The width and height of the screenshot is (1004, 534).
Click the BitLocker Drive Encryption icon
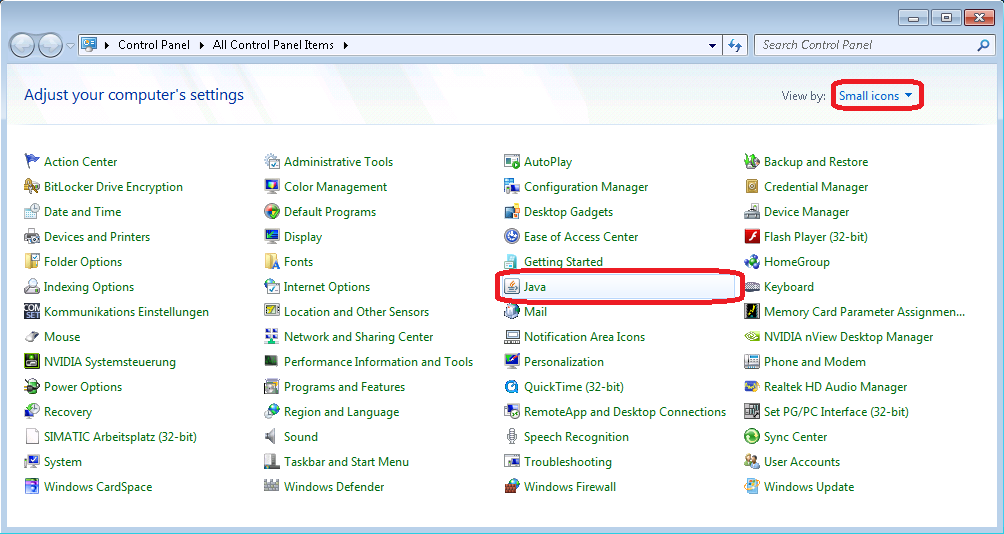pyautogui.click(x=32, y=187)
